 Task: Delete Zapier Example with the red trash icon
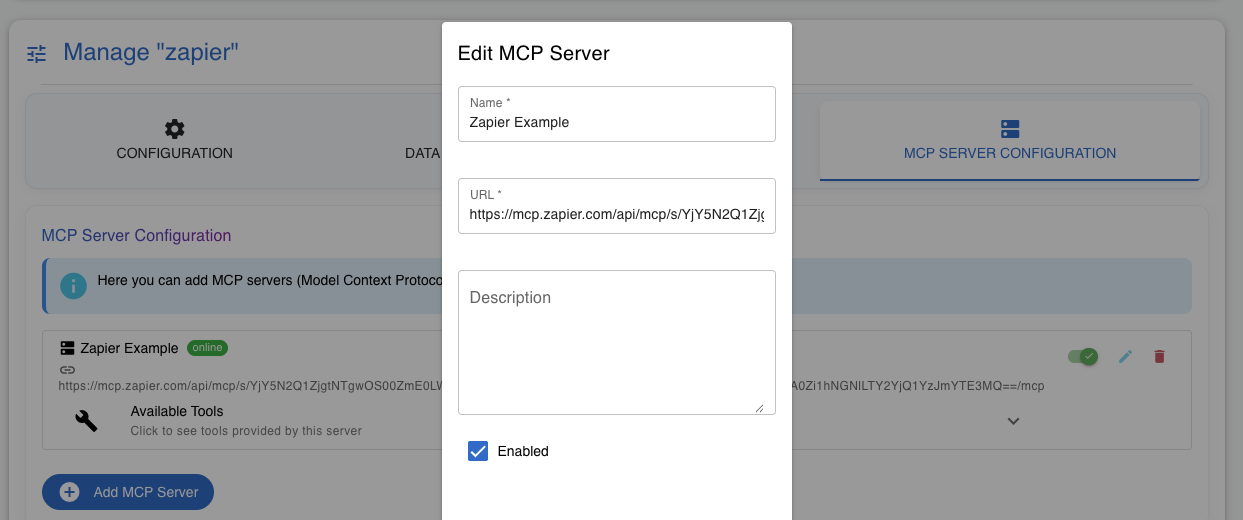(1160, 356)
